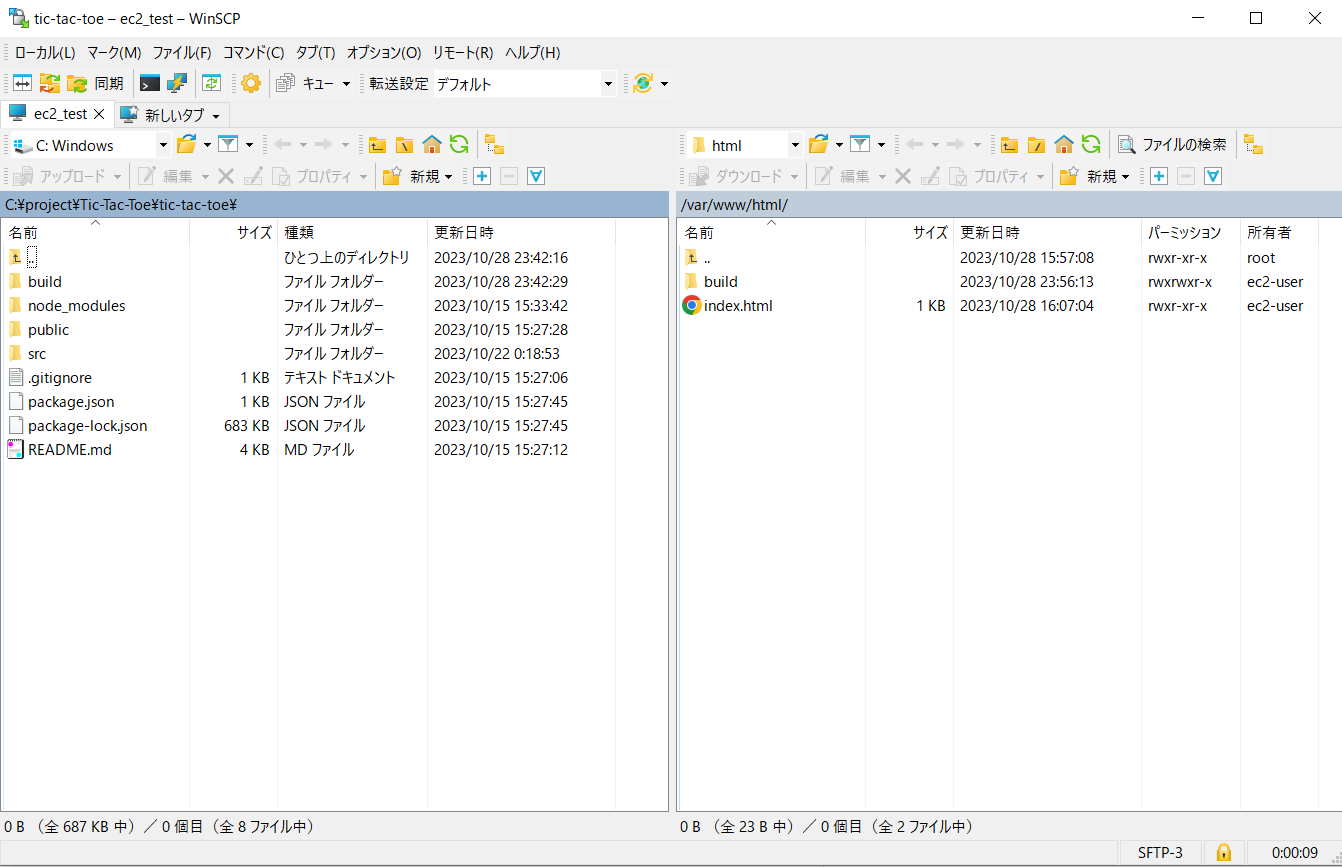Screen dimensions: 1342x867
Task: Close the ec2_test tab
Action: click(99, 115)
